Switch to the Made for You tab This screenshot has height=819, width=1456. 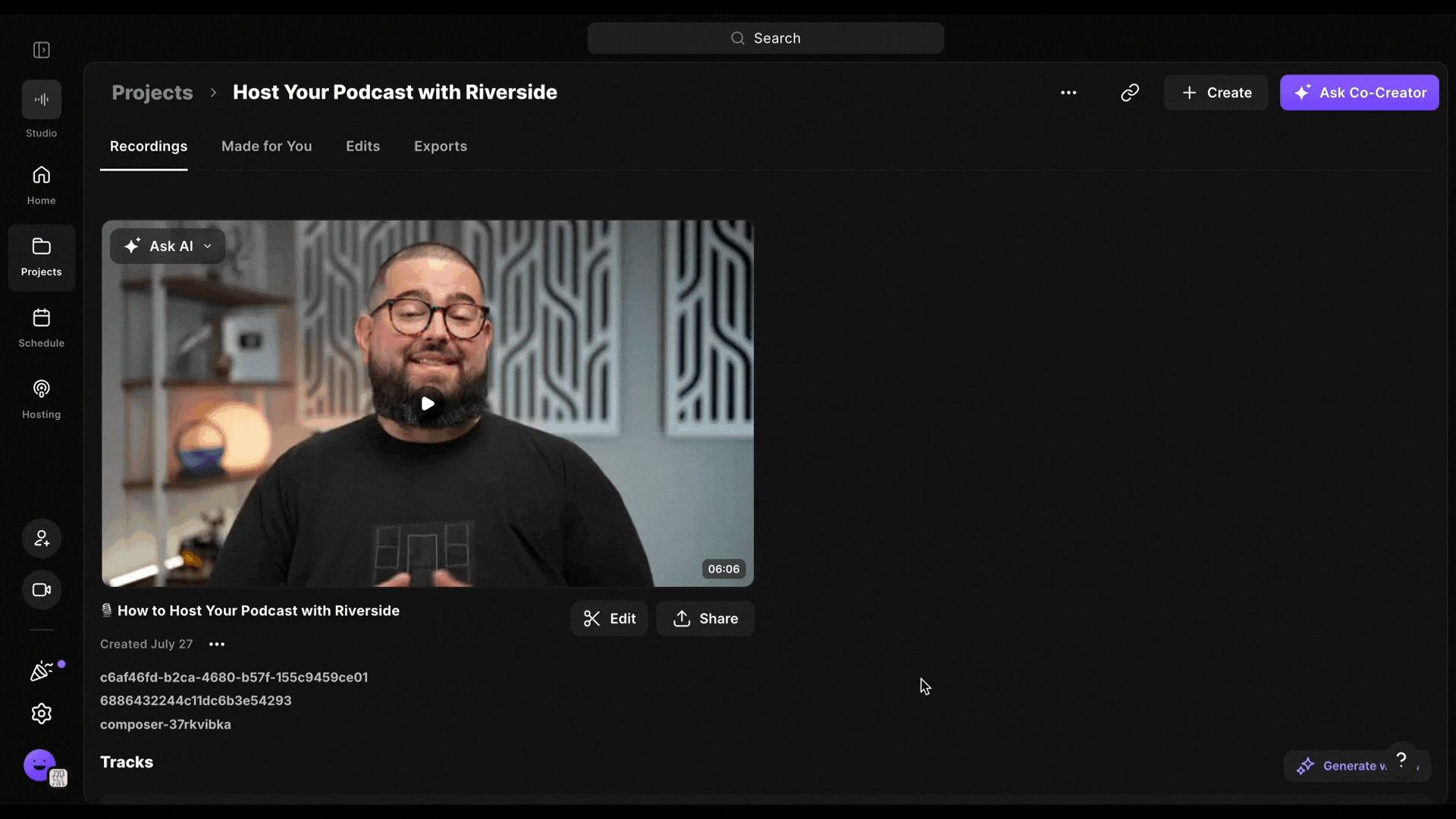pyautogui.click(x=267, y=146)
